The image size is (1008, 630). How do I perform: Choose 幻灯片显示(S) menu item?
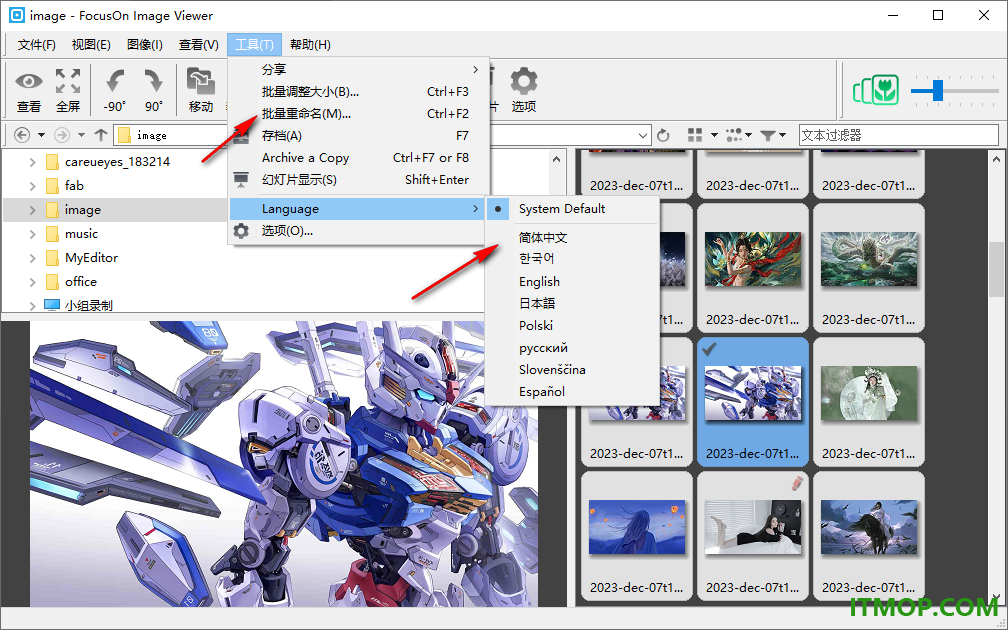(x=357, y=180)
